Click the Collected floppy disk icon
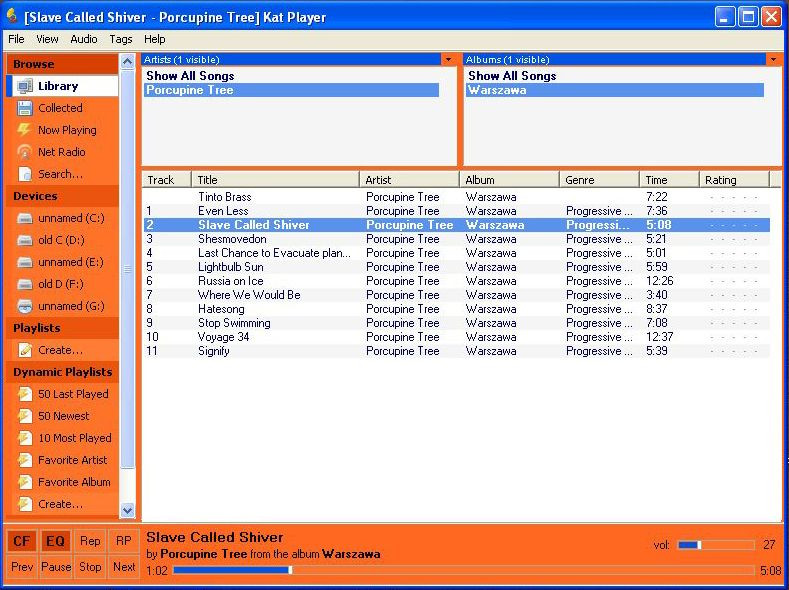Screen dimensions: 789x590 (x=25, y=108)
